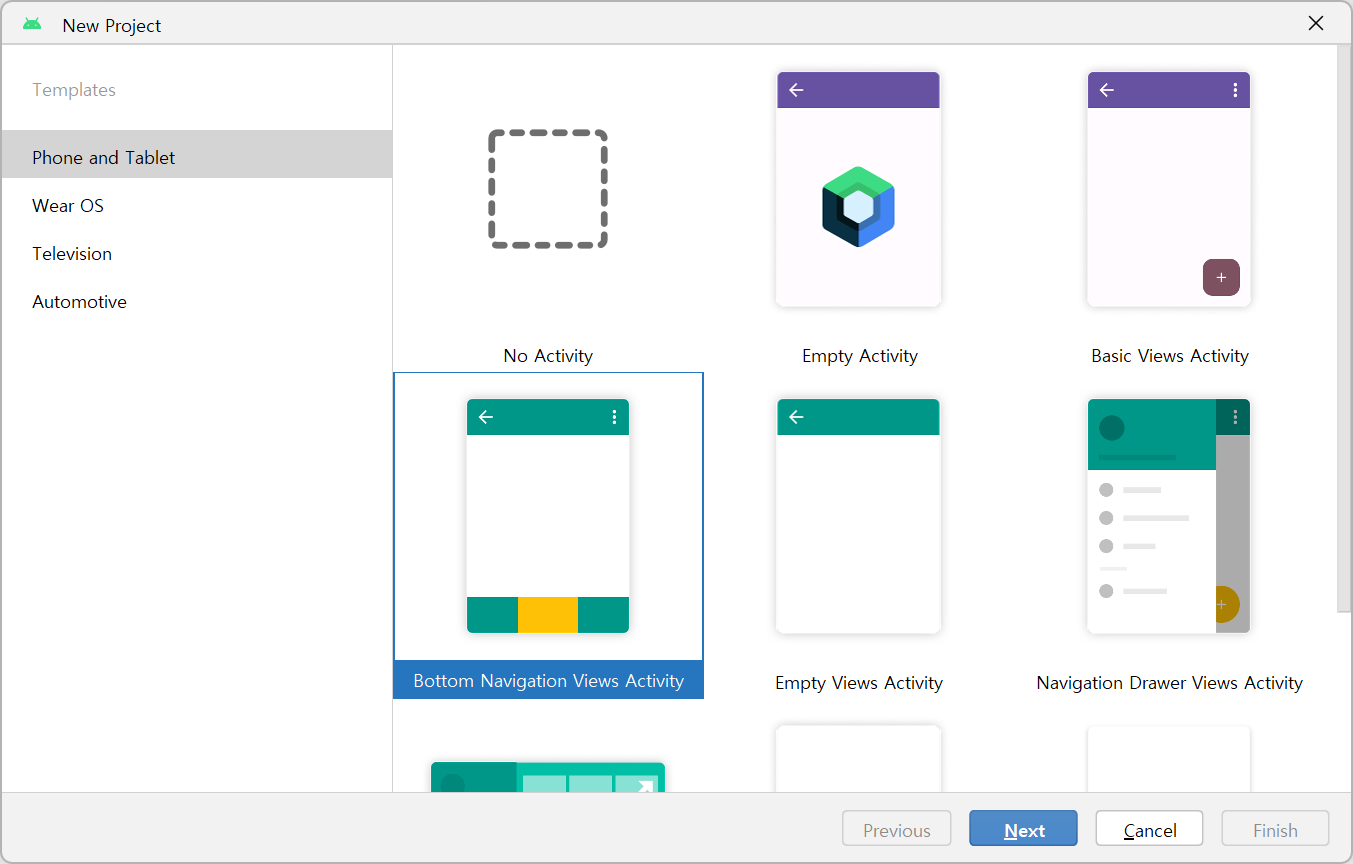1353x864 pixels.
Task: Pick the Bottom Navigation Views Activity preview
Action: coord(548,516)
